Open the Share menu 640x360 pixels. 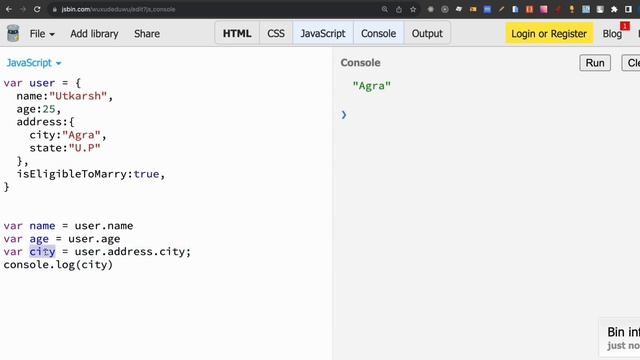[147, 34]
